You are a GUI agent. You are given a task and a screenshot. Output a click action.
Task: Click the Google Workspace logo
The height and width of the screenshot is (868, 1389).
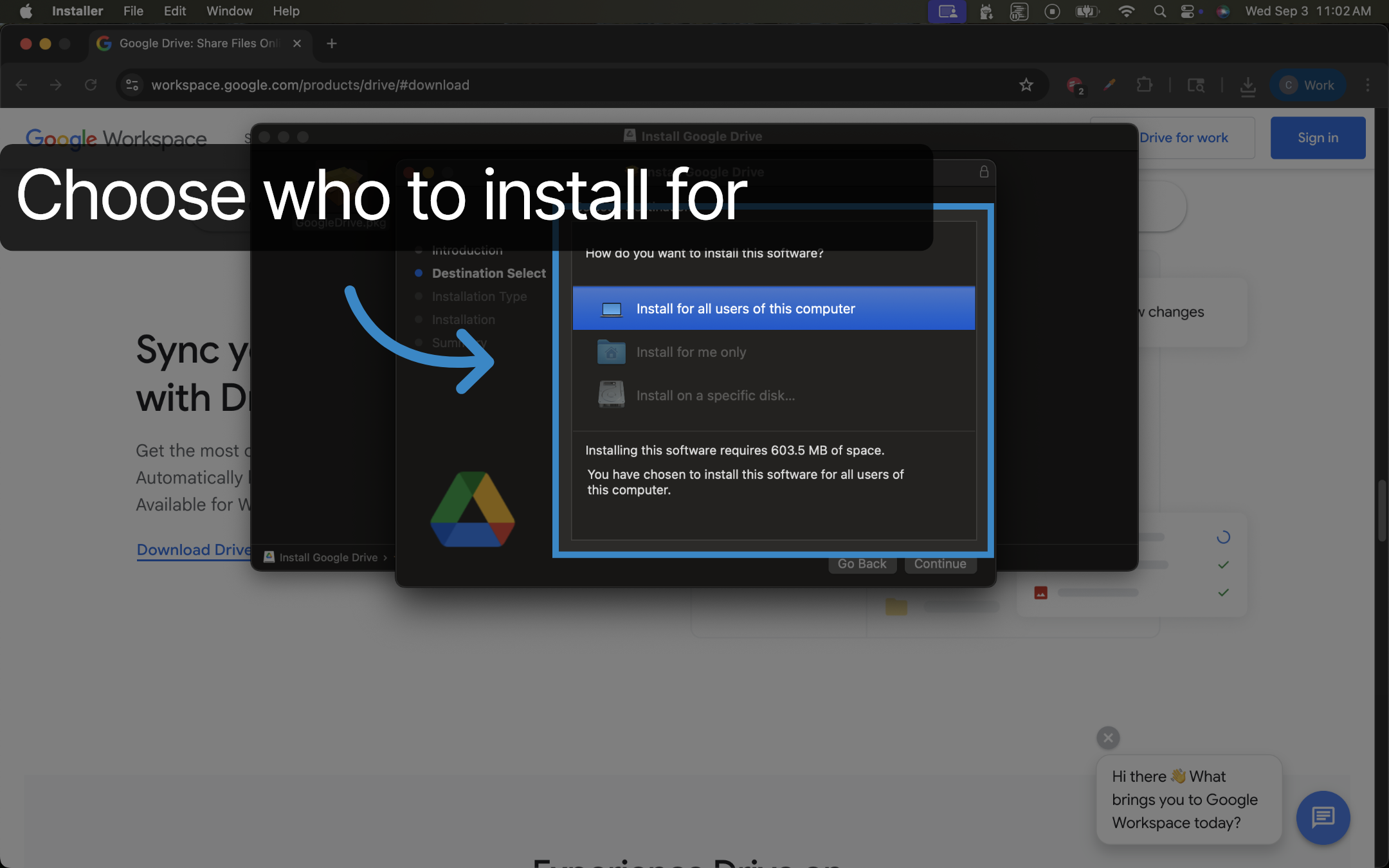tap(116, 138)
